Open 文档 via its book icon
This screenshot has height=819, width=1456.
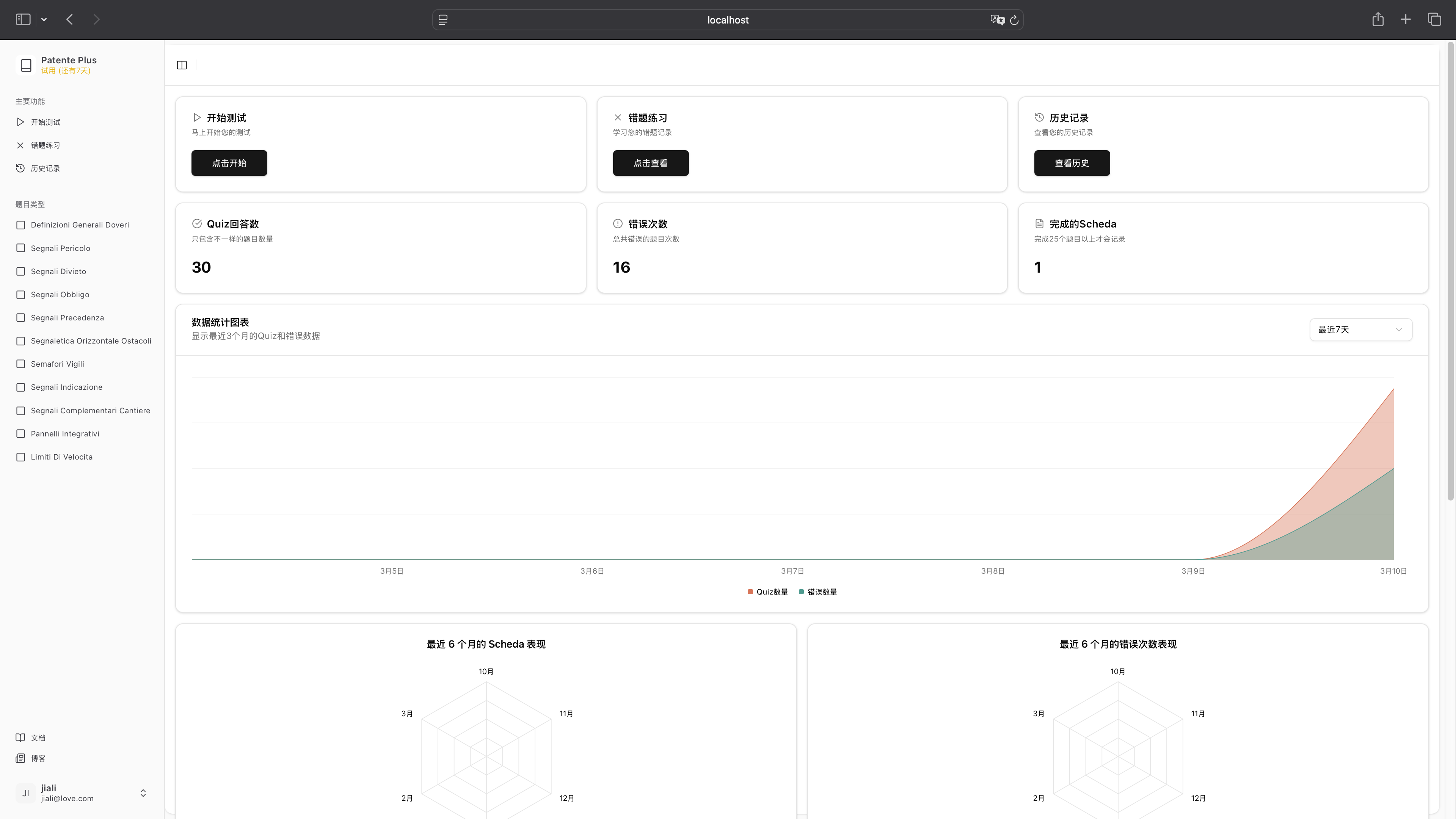click(x=20, y=737)
